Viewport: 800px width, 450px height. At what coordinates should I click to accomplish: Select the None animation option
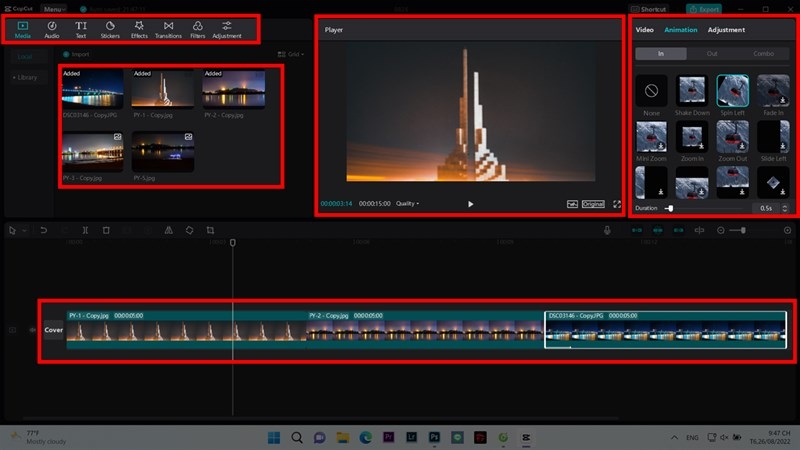click(652, 91)
